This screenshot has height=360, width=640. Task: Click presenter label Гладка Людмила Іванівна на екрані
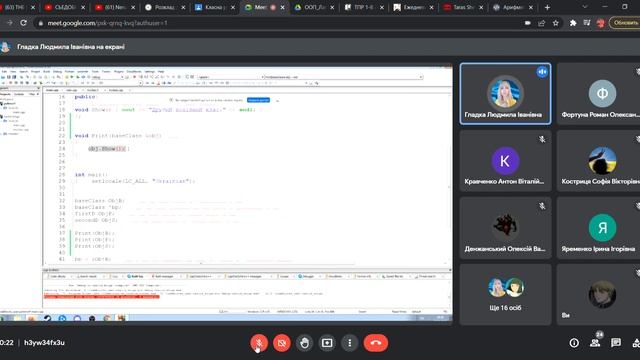click(71, 47)
